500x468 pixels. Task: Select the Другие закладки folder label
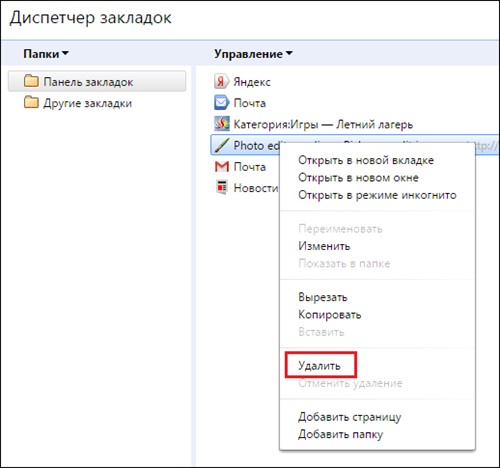click(x=88, y=103)
